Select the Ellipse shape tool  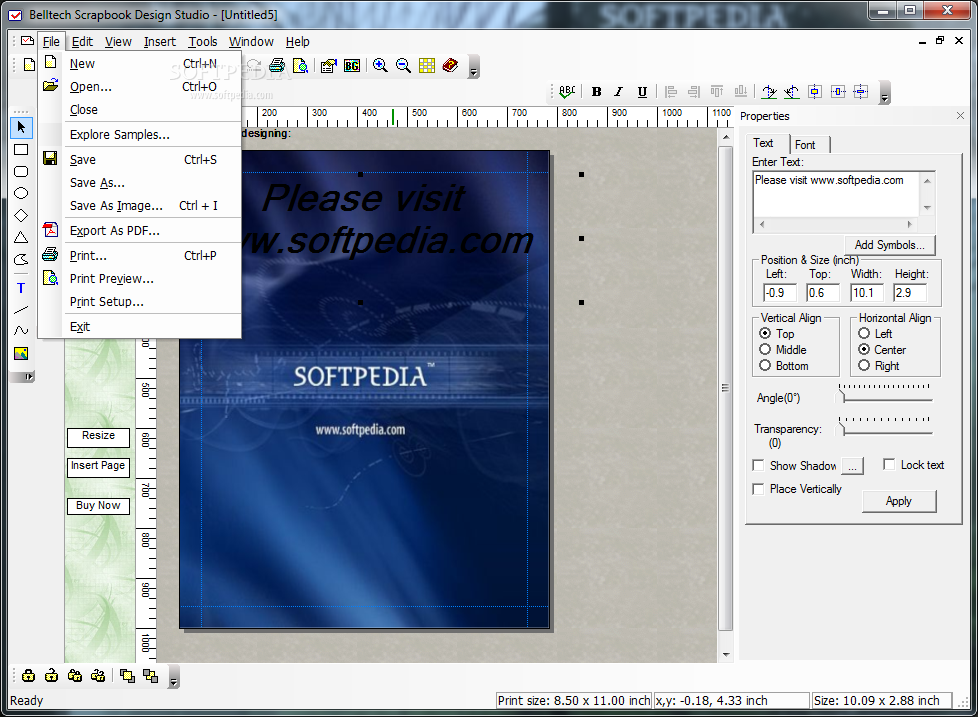point(21,193)
